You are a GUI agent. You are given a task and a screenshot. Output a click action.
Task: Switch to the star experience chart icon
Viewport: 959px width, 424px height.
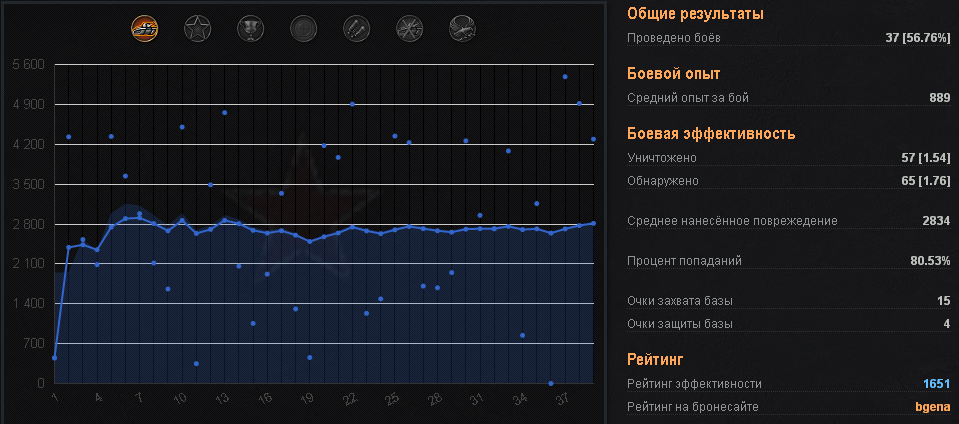(x=198, y=28)
